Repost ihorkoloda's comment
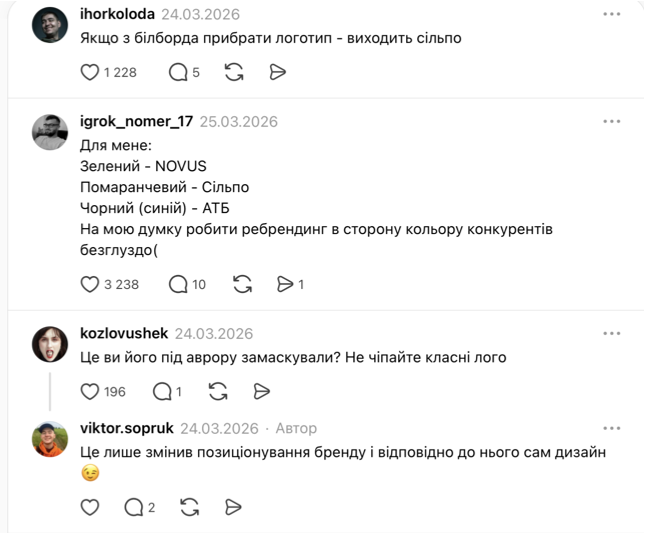The height and width of the screenshot is (533, 645). pos(234,71)
